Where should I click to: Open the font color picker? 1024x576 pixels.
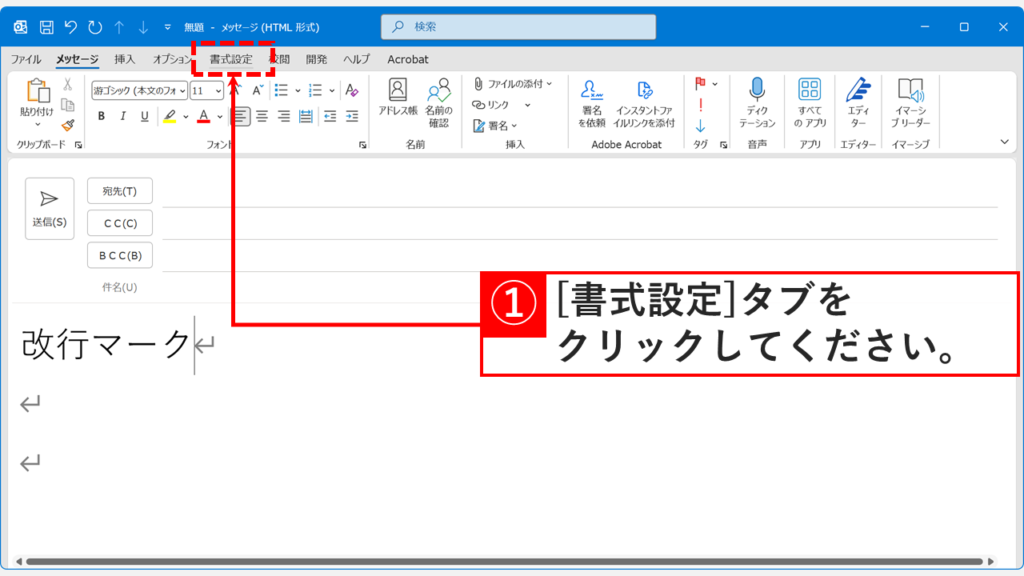coord(203,117)
